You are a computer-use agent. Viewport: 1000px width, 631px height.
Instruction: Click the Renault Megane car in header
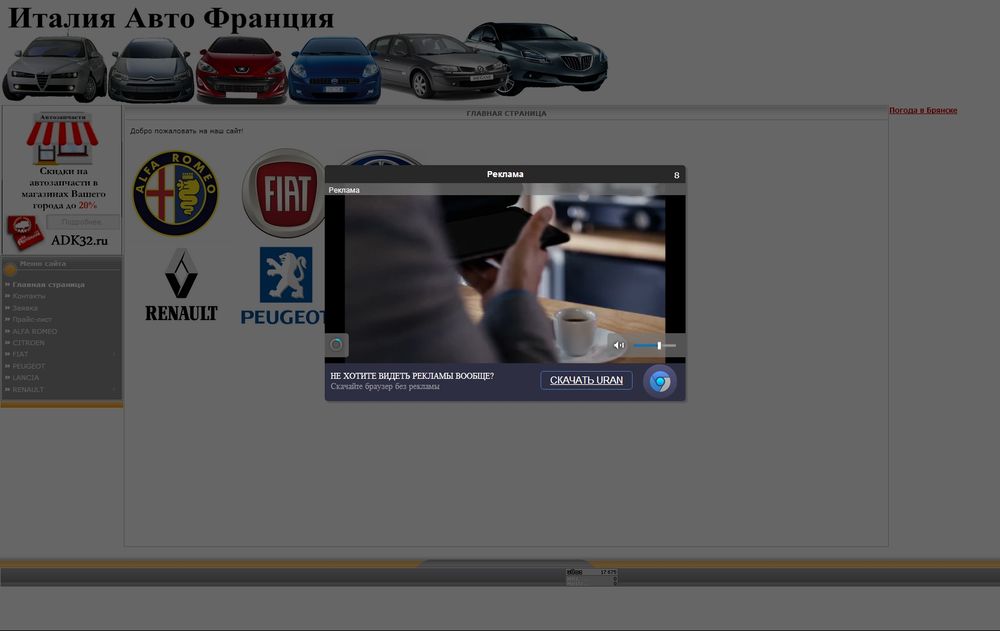(x=437, y=66)
